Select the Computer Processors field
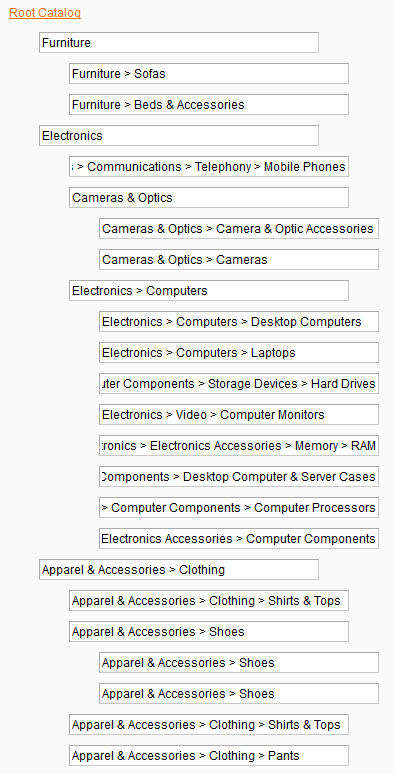Image resolution: width=395 pixels, height=774 pixels. [239, 508]
